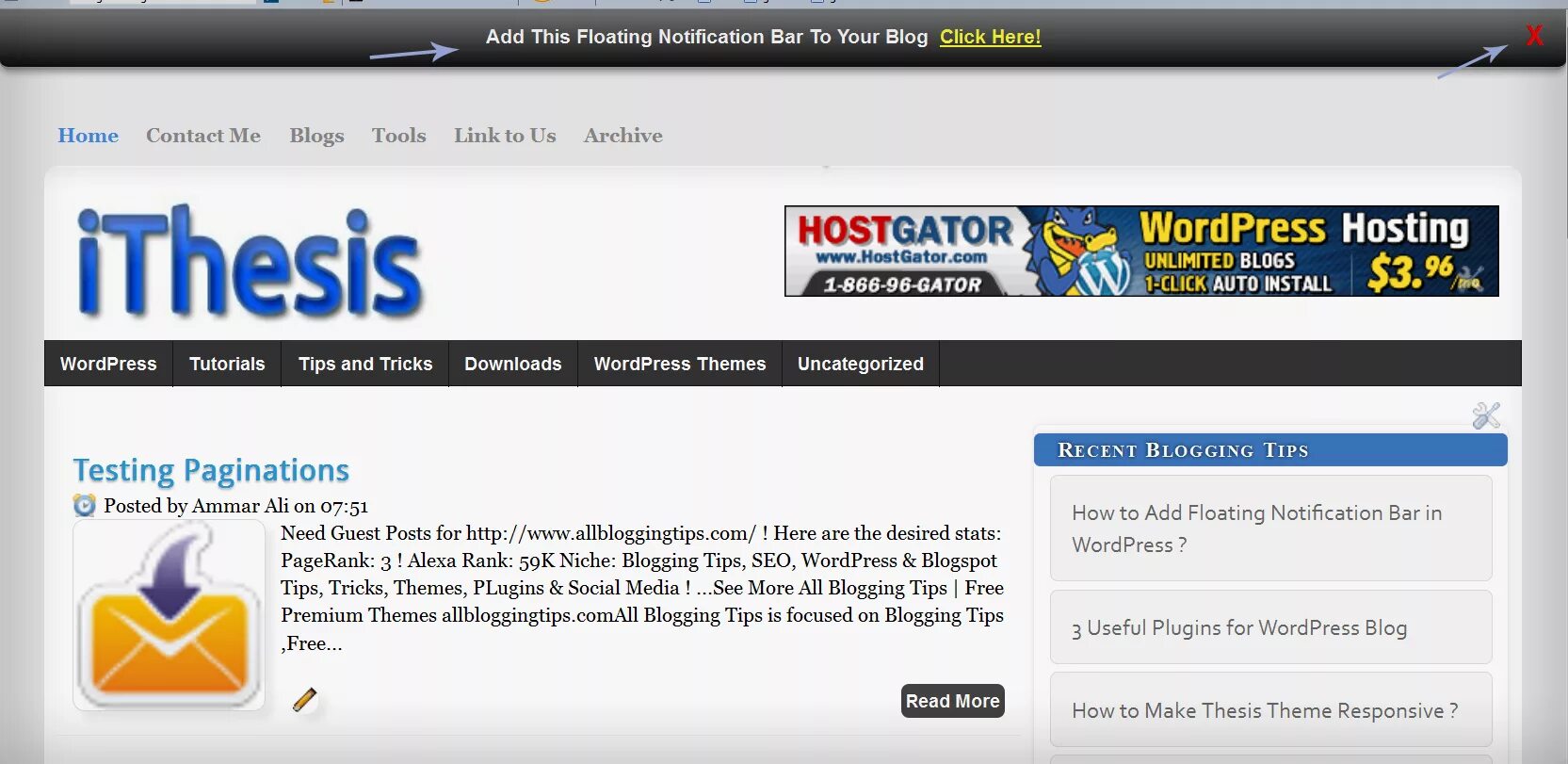Click the 'Recent Blogging Tips' widget header

point(1270,450)
